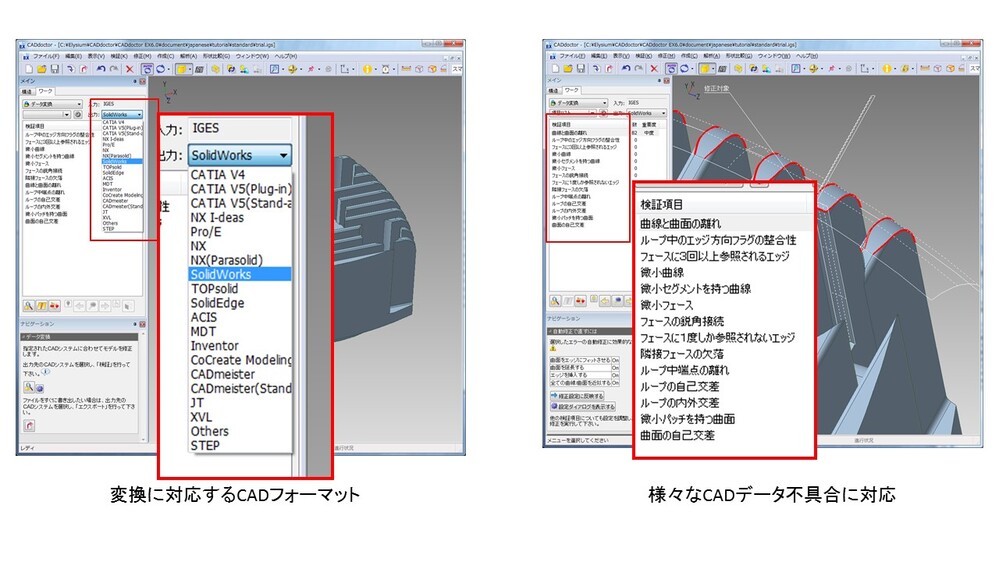Open ファイル(F) menu in left window
Image resolution: width=999 pixels, height=562 pixels.
pos(47,56)
